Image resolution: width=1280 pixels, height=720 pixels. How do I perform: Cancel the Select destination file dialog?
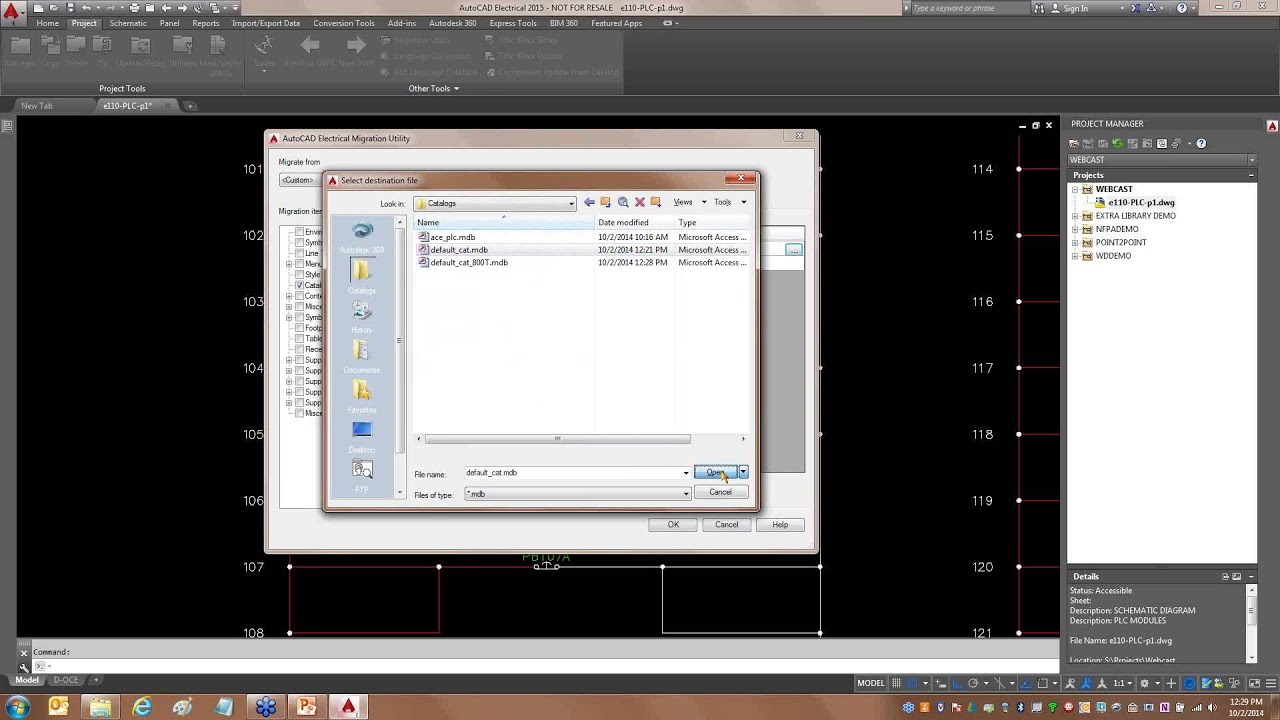[x=720, y=492]
